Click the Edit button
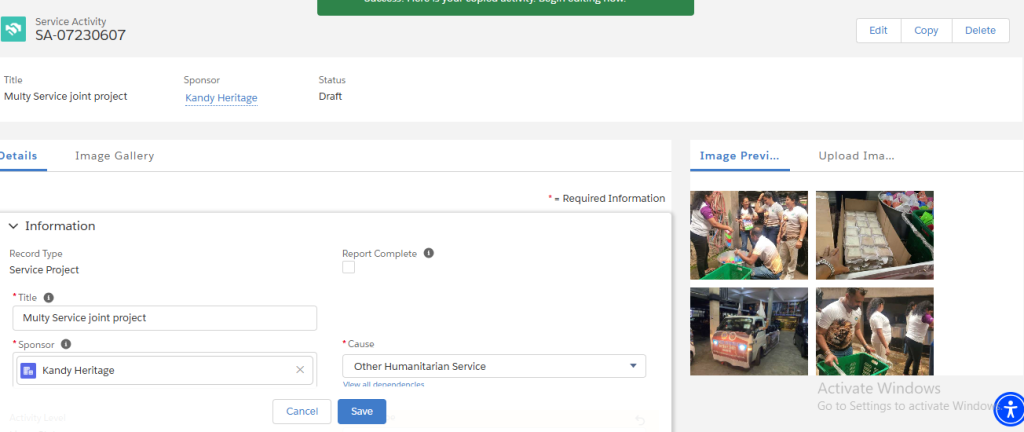This screenshot has height=432, width=1024. pyautogui.click(x=878, y=31)
